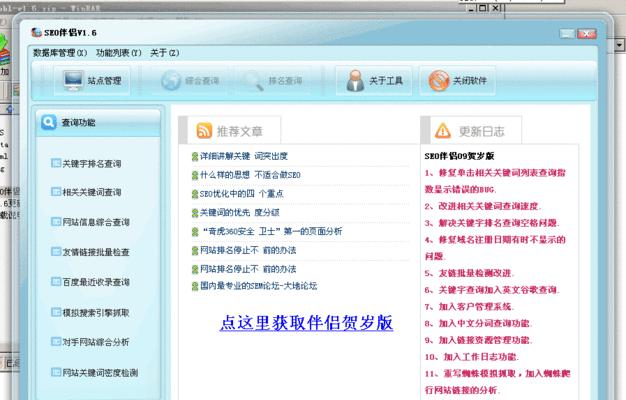Click changelog line 7、加入客户管理系统

(469, 307)
